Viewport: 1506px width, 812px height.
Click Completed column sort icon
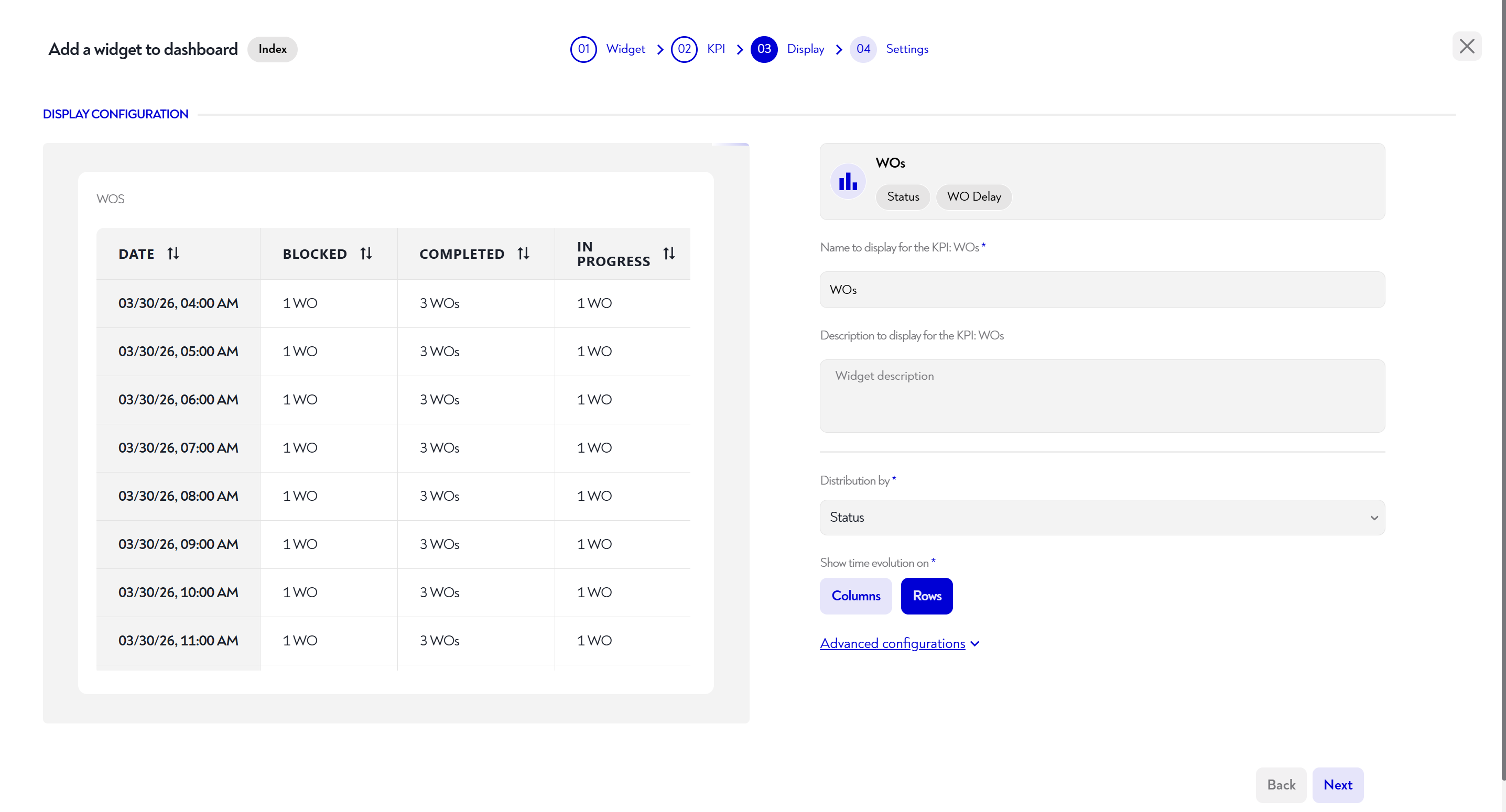523,254
